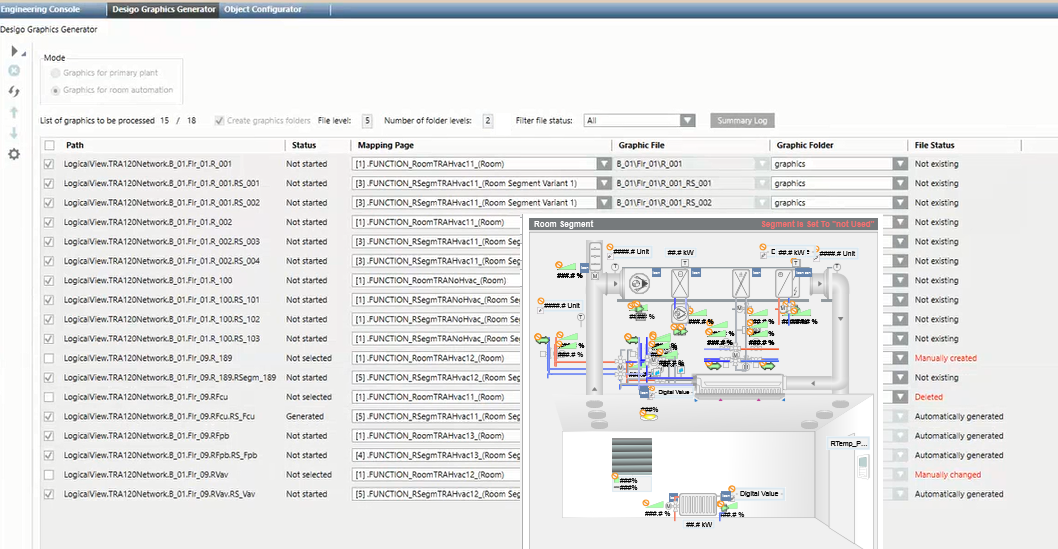Click the Move Down arrow icon
The height and width of the screenshot is (549, 1058).
click(x=14, y=133)
